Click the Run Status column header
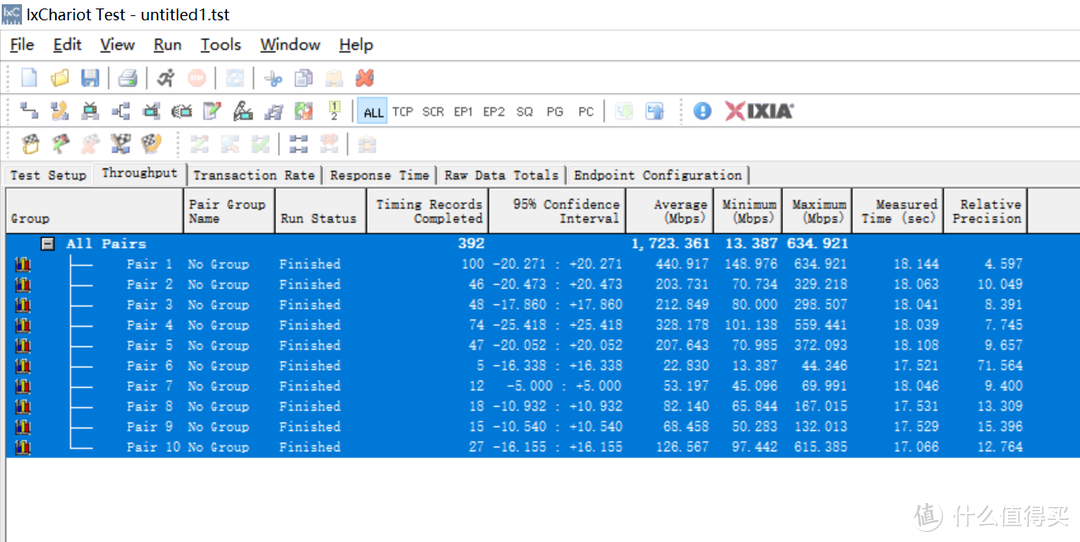 318,218
